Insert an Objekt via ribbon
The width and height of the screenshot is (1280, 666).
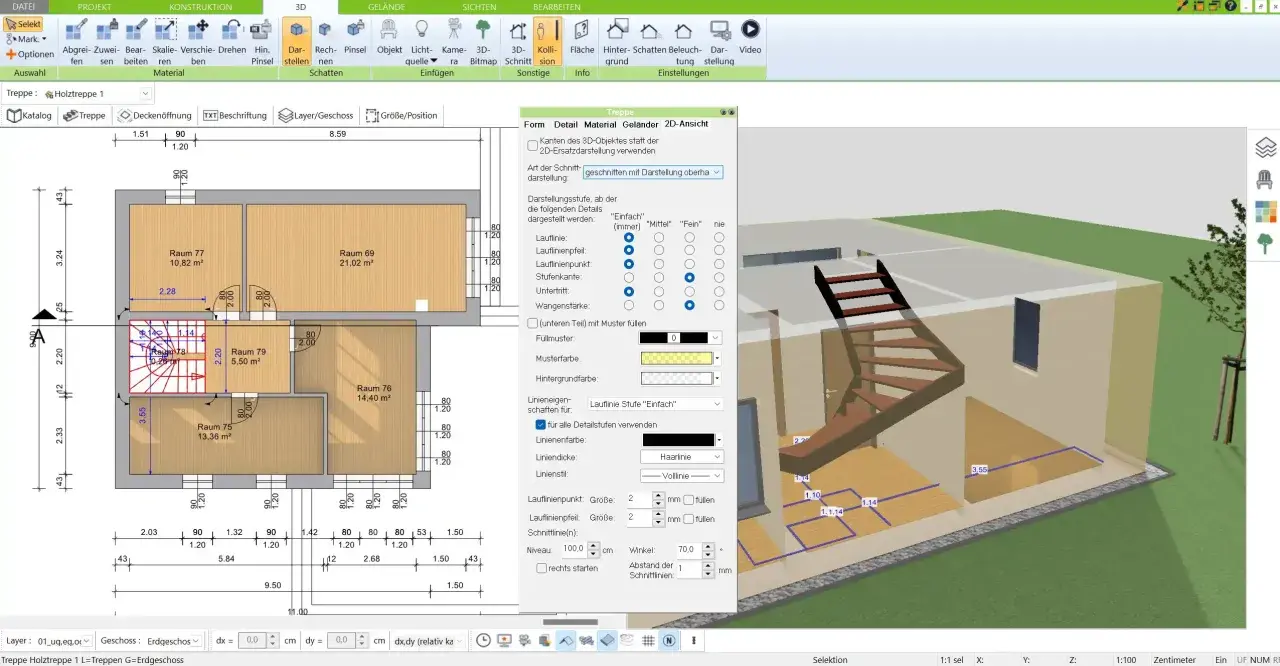(x=389, y=36)
